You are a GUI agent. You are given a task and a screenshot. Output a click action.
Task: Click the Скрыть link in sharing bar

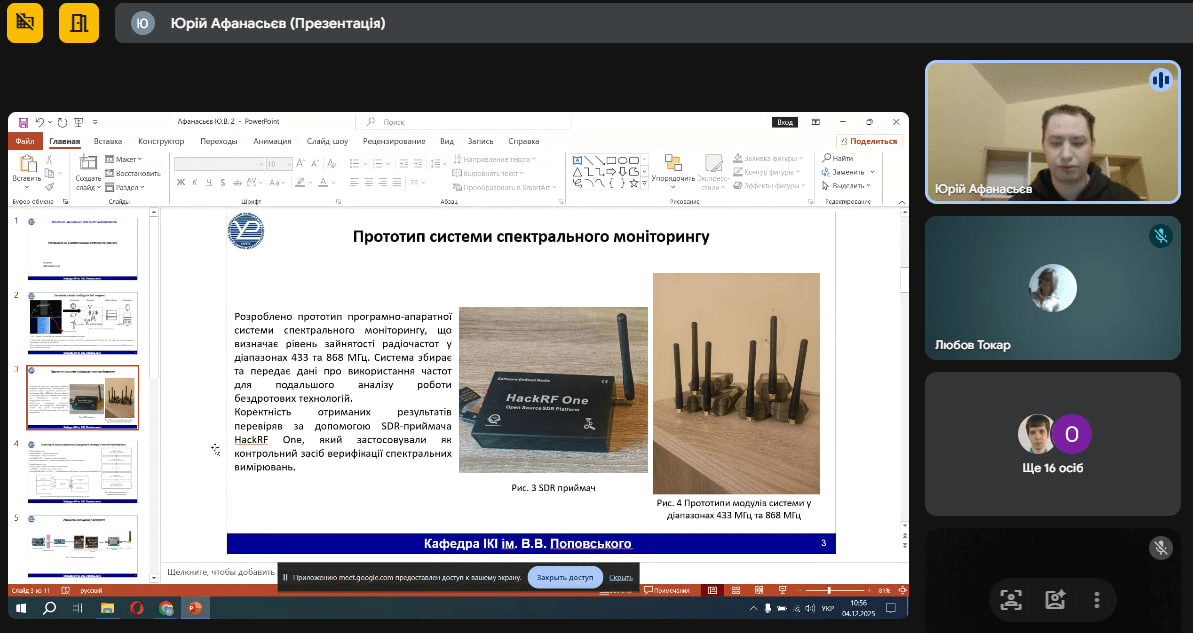(x=621, y=577)
